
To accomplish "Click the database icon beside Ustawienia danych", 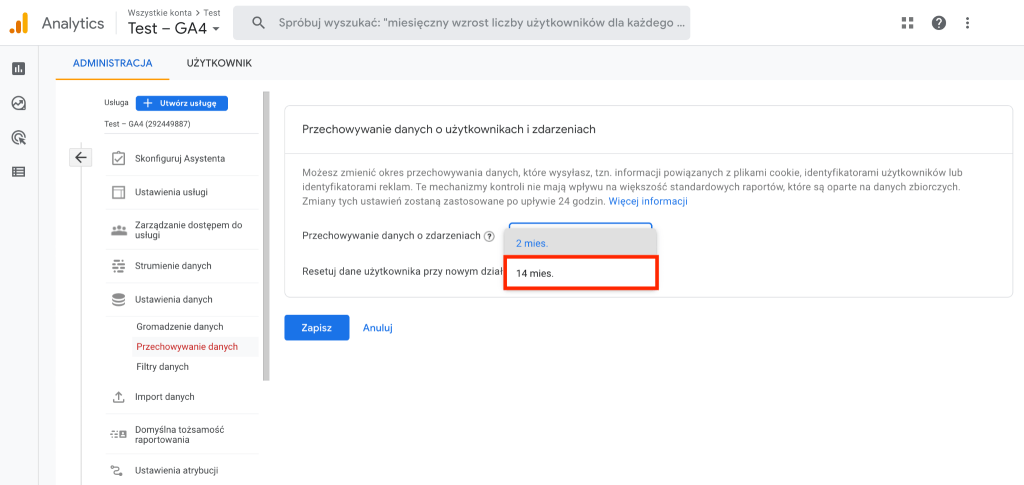I will pos(118,300).
